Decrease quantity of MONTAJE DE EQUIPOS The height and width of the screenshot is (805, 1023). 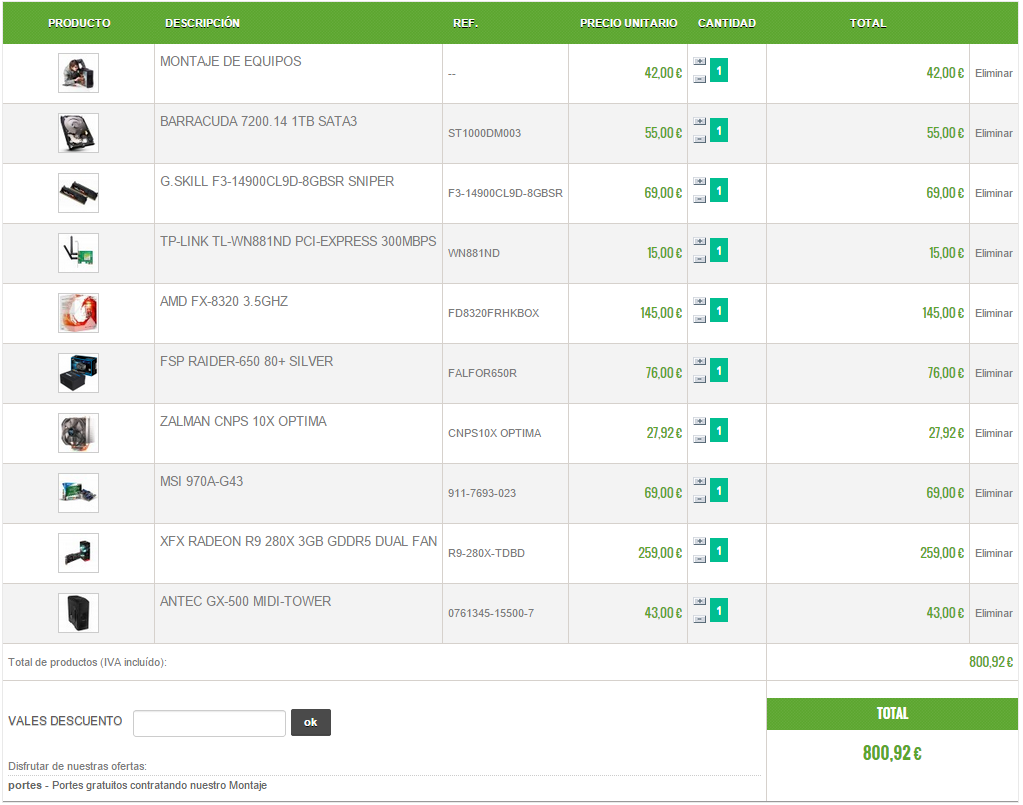point(699,79)
